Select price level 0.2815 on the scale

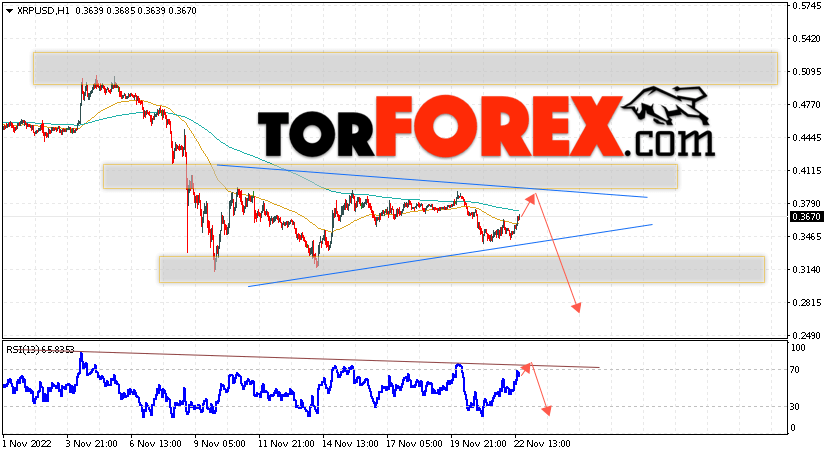pos(806,302)
